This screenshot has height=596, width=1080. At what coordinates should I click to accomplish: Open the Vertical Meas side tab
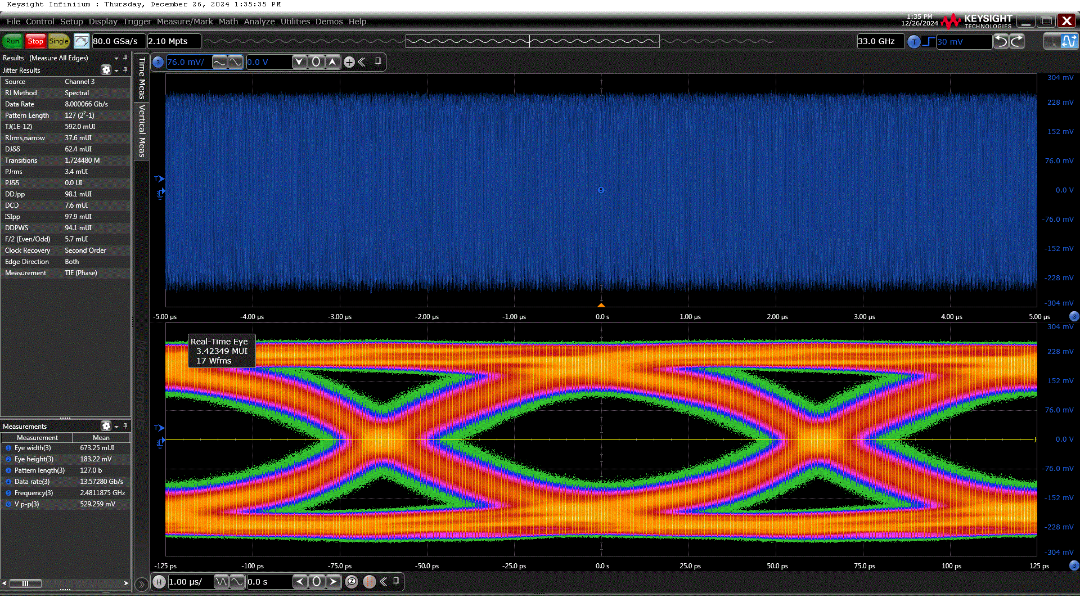click(141, 130)
